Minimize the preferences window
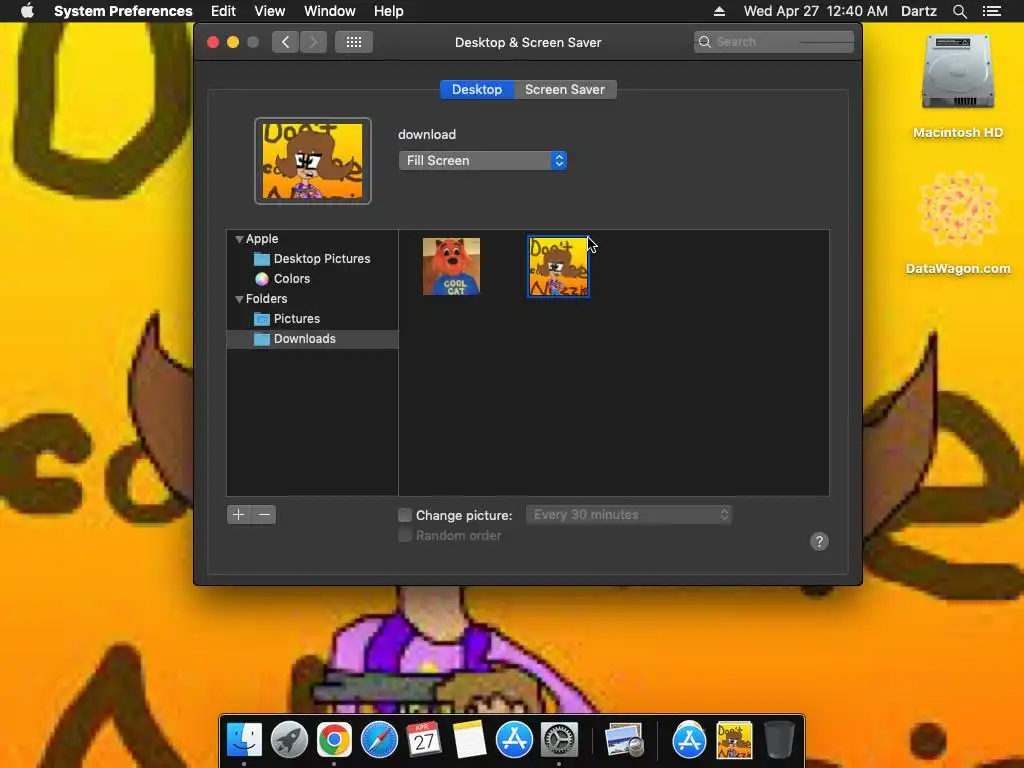This screenshot has width=1024, height=768. [233, 42]
